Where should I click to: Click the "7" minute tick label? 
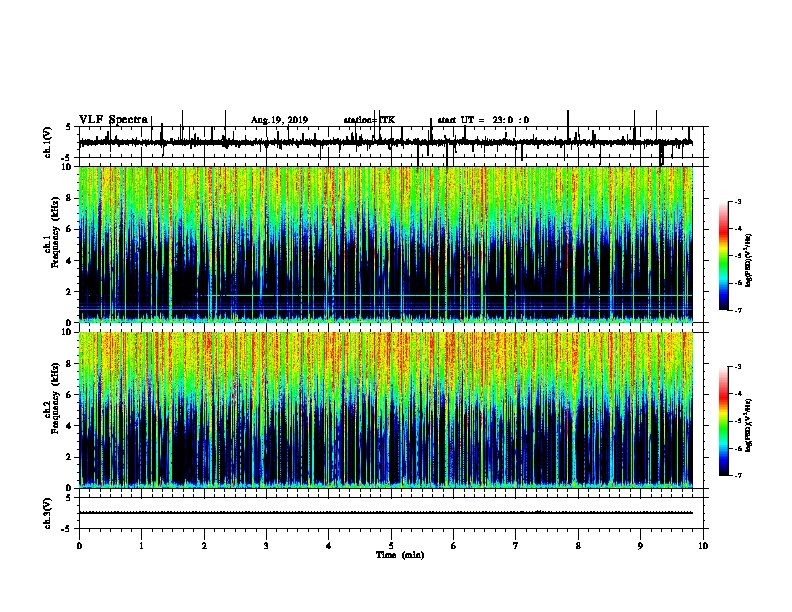pyautogui.click(x=516, y=546)
